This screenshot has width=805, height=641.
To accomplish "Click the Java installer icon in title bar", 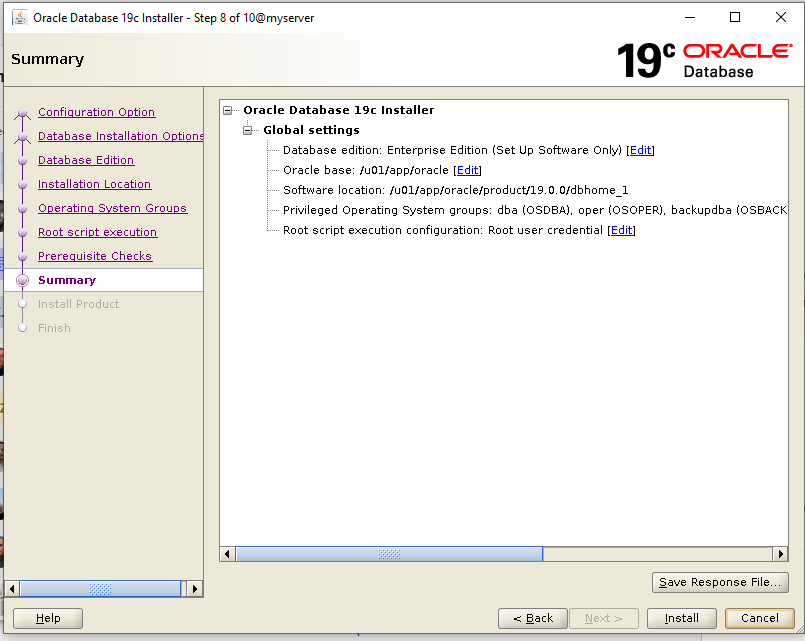I will pos(20,17).
